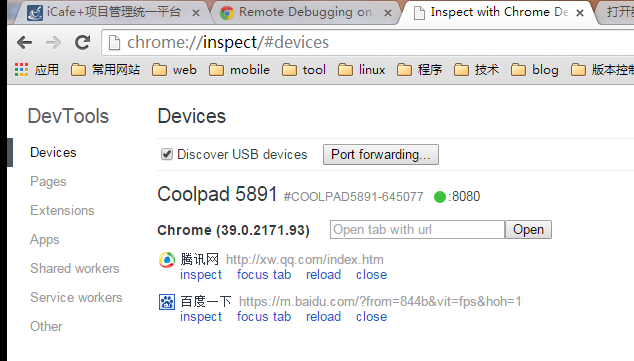
Task: Click the 百度一下 favicon
Action: [167, 302]
